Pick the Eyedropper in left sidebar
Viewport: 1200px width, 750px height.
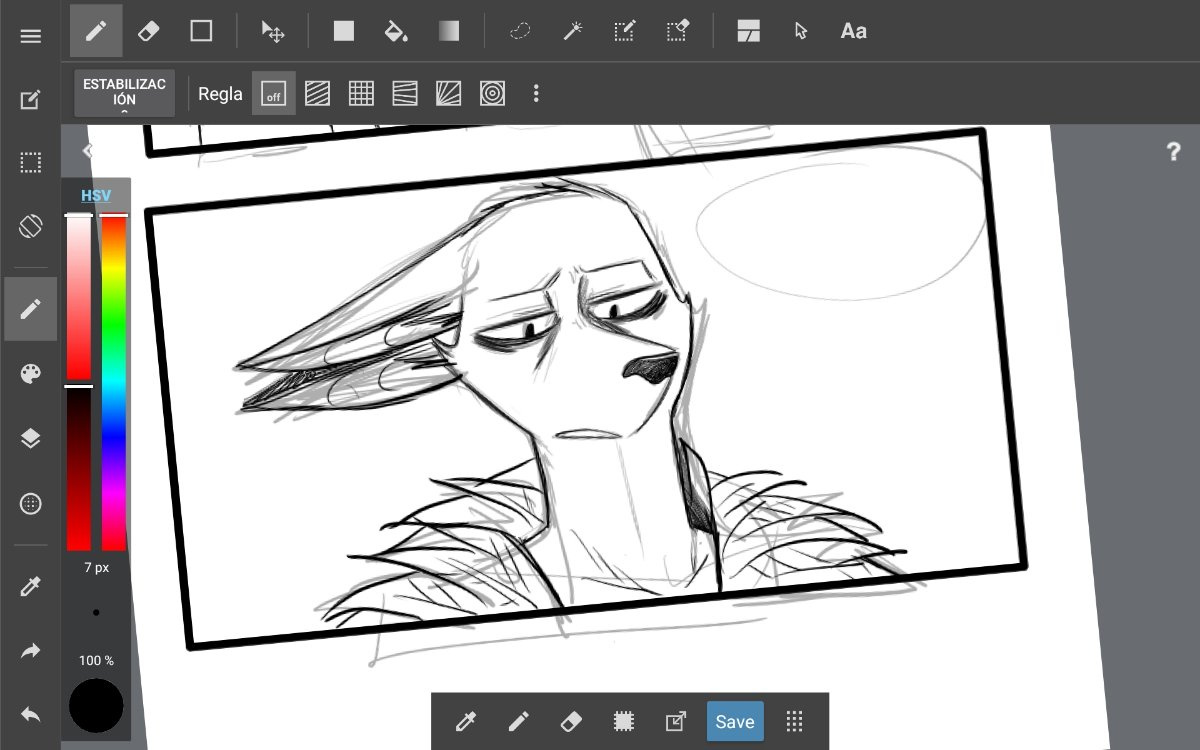[x=30, y=586]
